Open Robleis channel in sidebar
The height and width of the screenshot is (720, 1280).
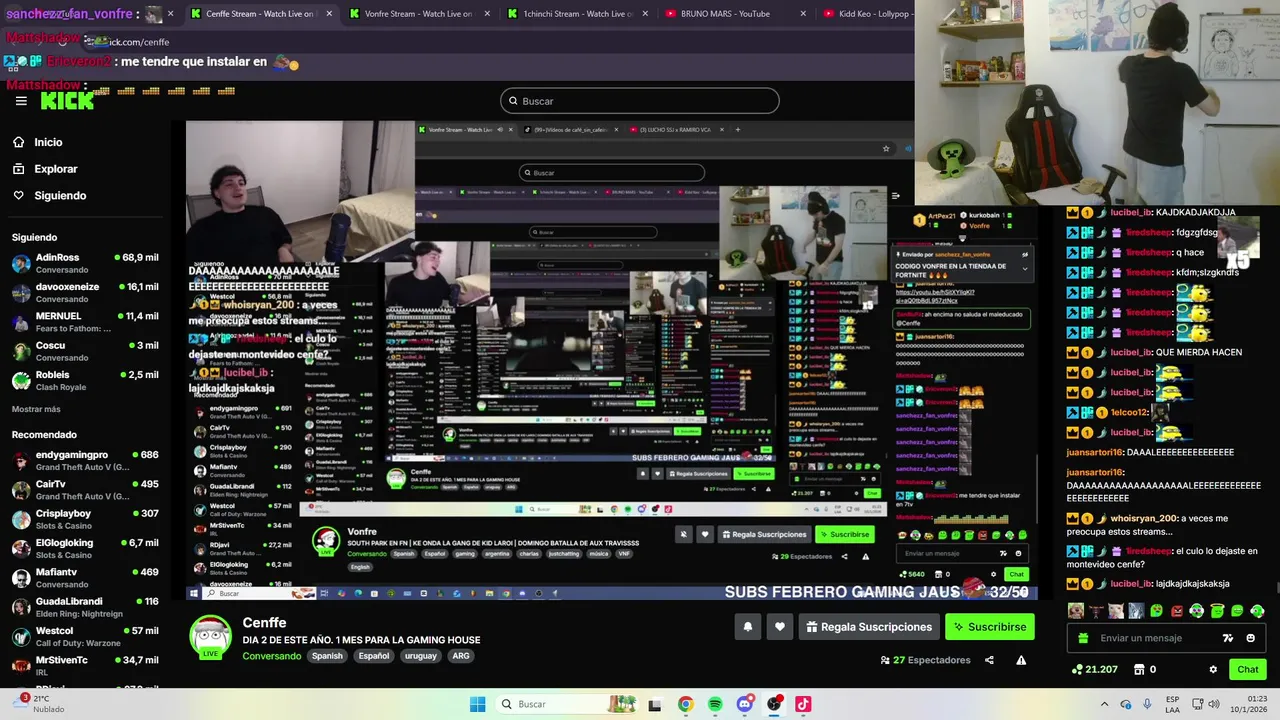coord(85,380)
